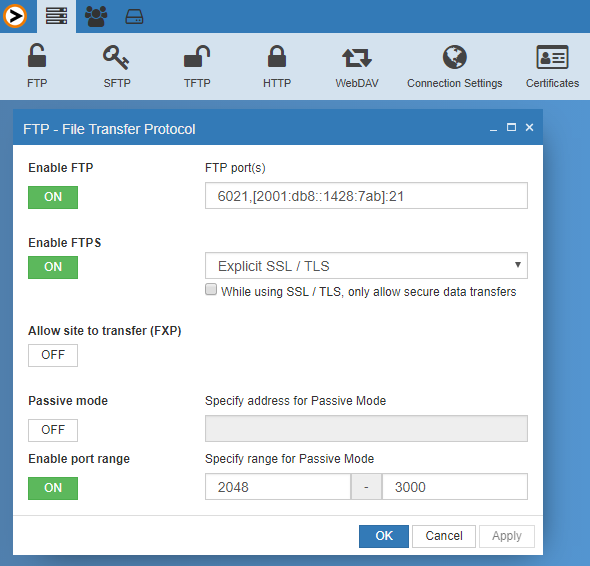Toggle the Enable FTPS switch
The image size is (590, 566).
pyautogui.click(x=53, y=267)
